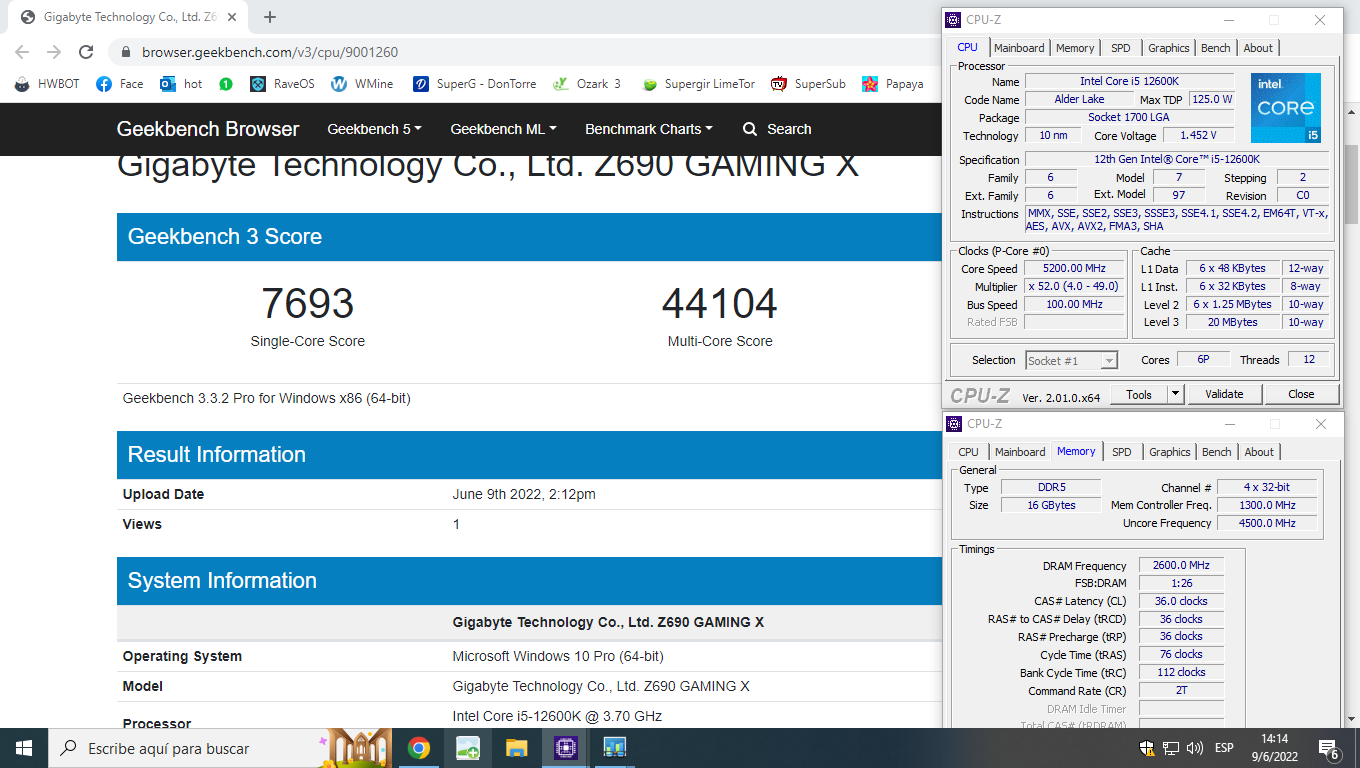This screenshot has width=1360, height=768.
Task: Expand the Benchmark Charts menu
Action: pos(649,129)
